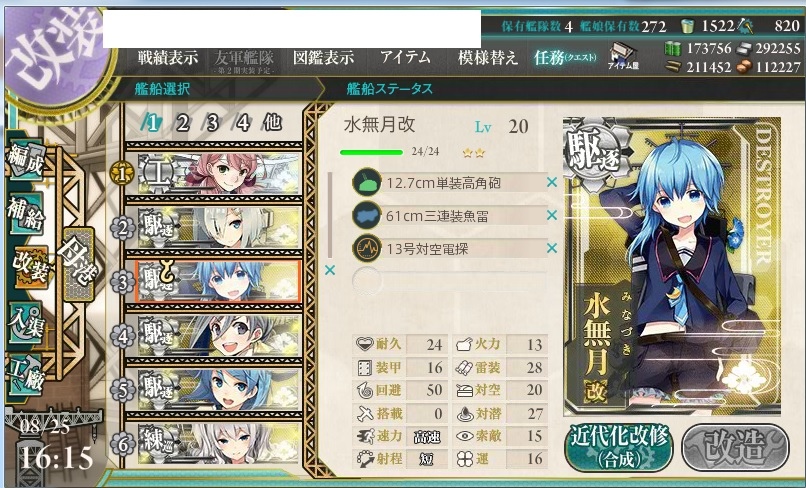The image size is (806, 488).
Task: Remove the 61cm三連装魚雷 with its X
Action: [x=552, y=215]
